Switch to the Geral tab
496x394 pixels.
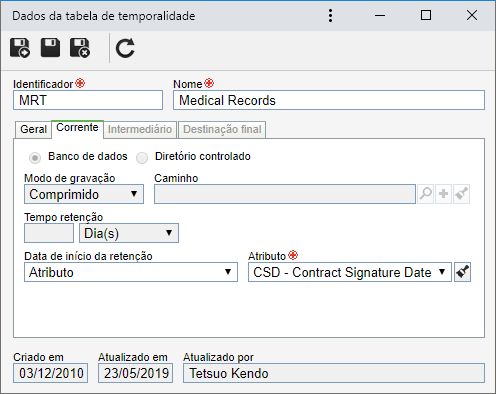[x=33, y=129]
